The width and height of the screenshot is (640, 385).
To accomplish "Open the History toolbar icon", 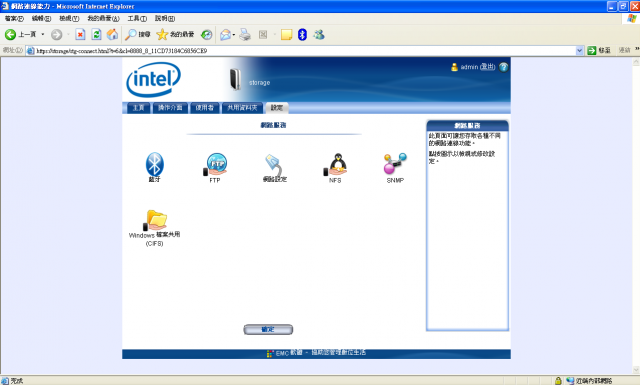I will [207, 35].
